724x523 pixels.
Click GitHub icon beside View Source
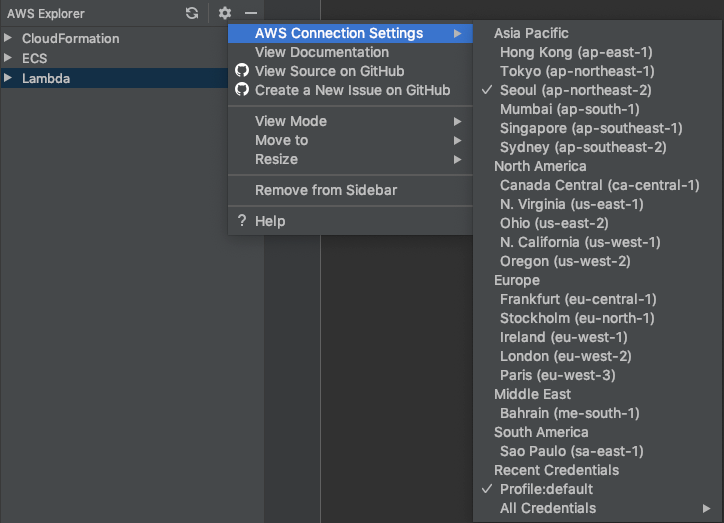[x=242, y=70]
